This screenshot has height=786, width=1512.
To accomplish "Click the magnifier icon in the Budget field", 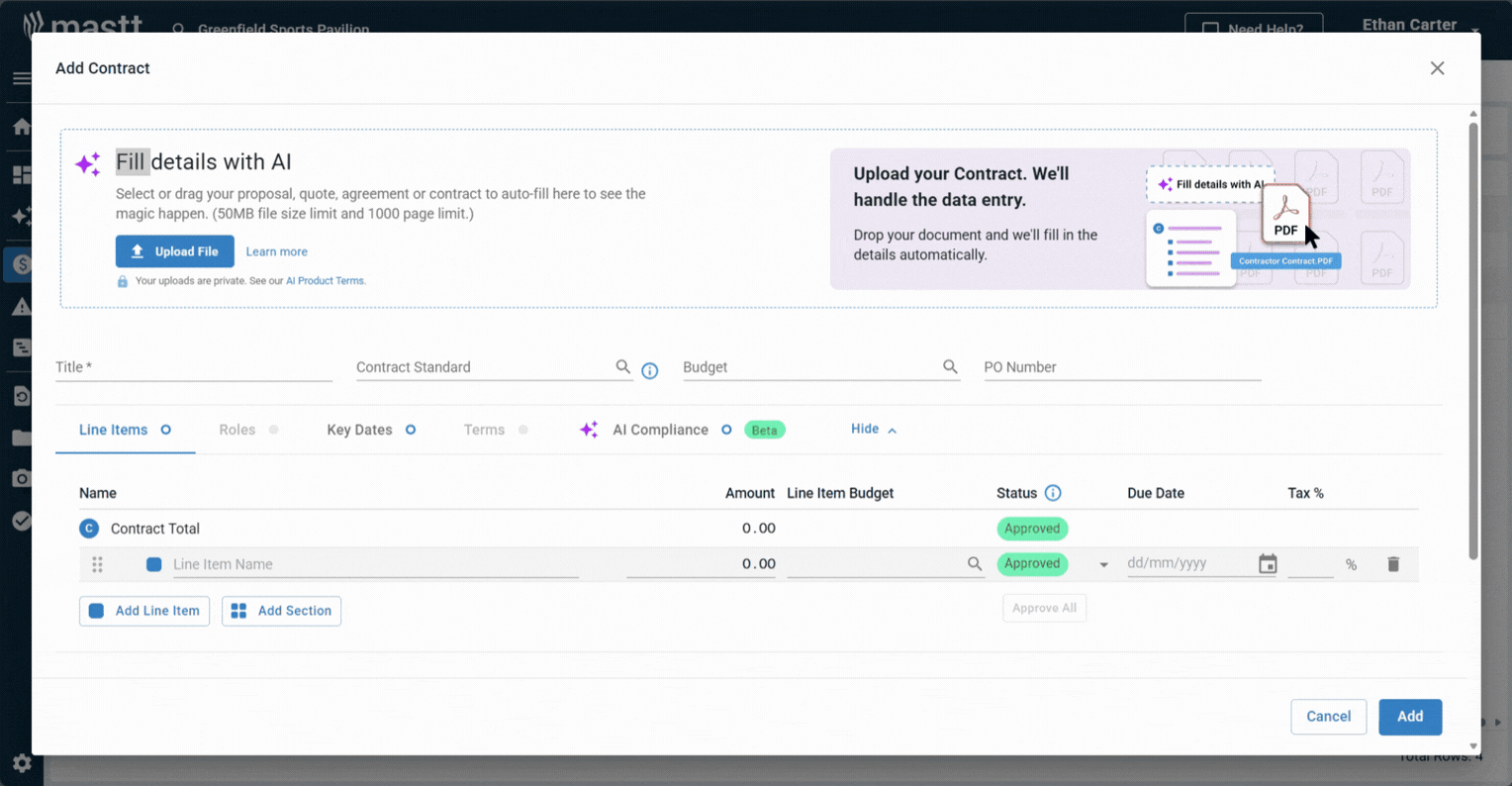I will [950, 366].
